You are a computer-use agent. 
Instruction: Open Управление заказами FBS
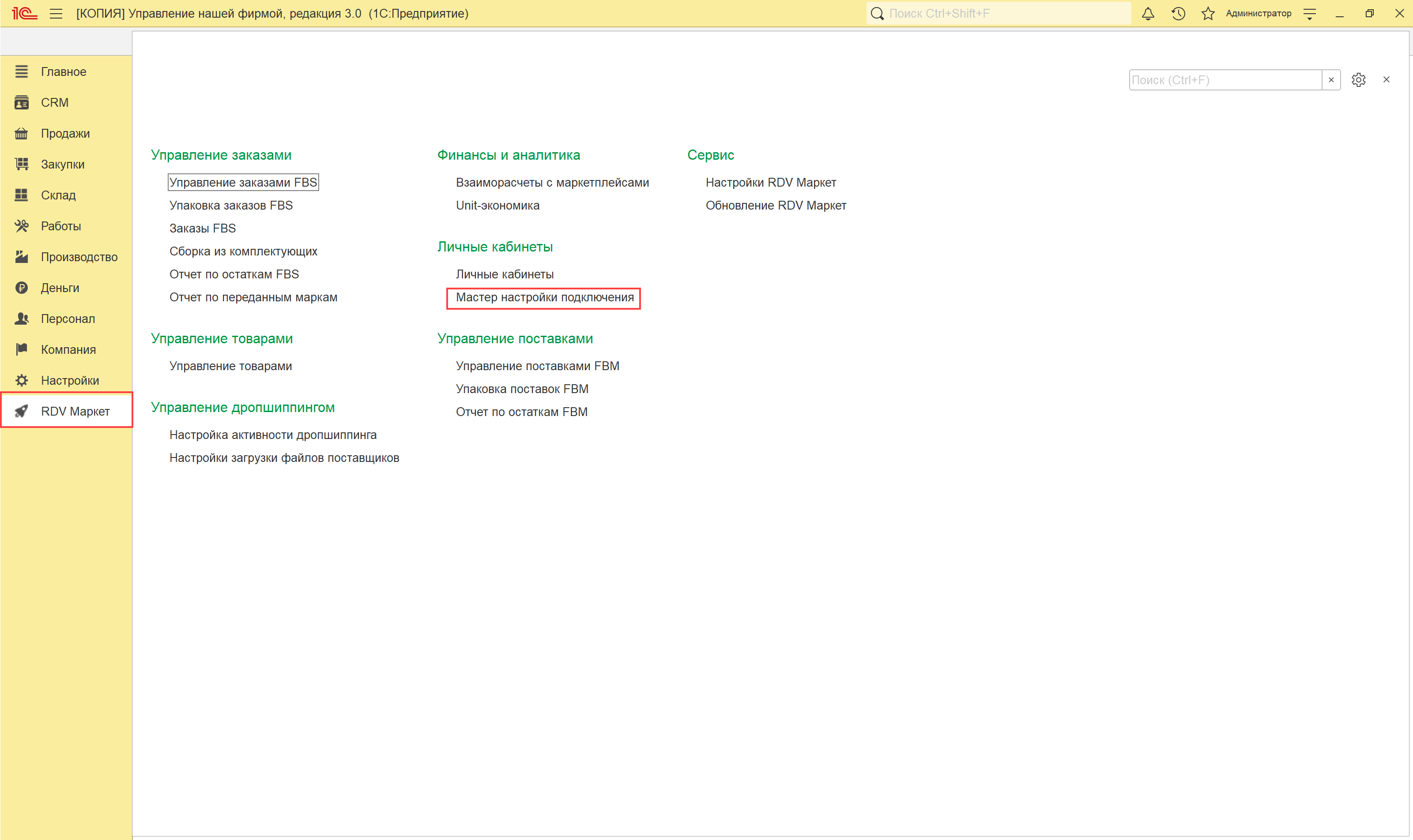[x=243, y=182]
